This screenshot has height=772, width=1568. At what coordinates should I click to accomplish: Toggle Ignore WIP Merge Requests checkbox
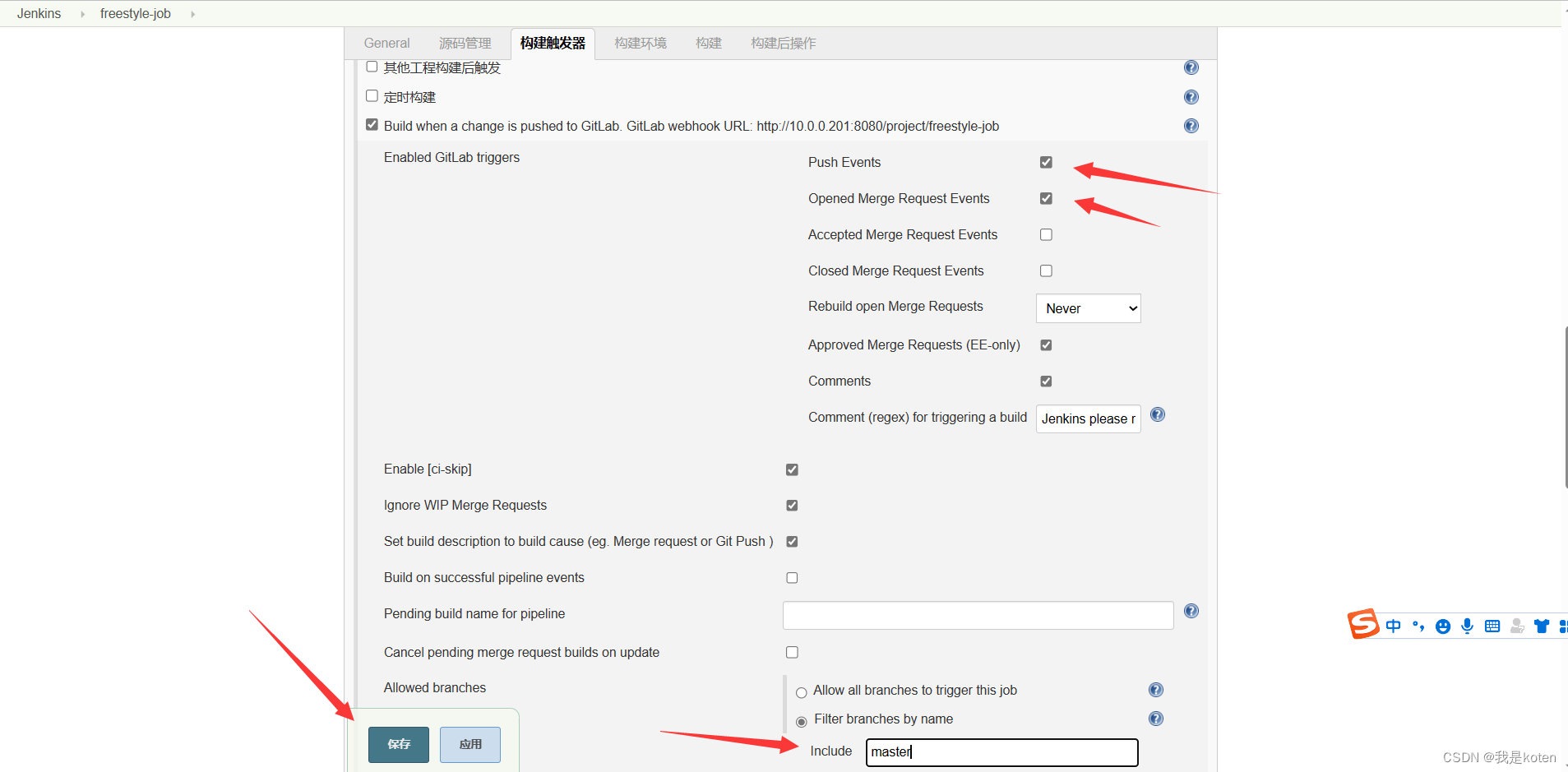[x=792, y=506]
